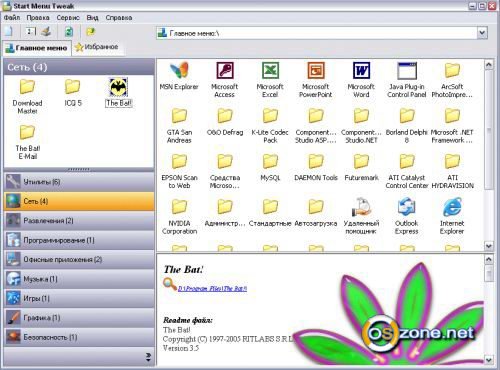Select The Bat! bat icon in Сеть panel

click(x=118, y=87)
